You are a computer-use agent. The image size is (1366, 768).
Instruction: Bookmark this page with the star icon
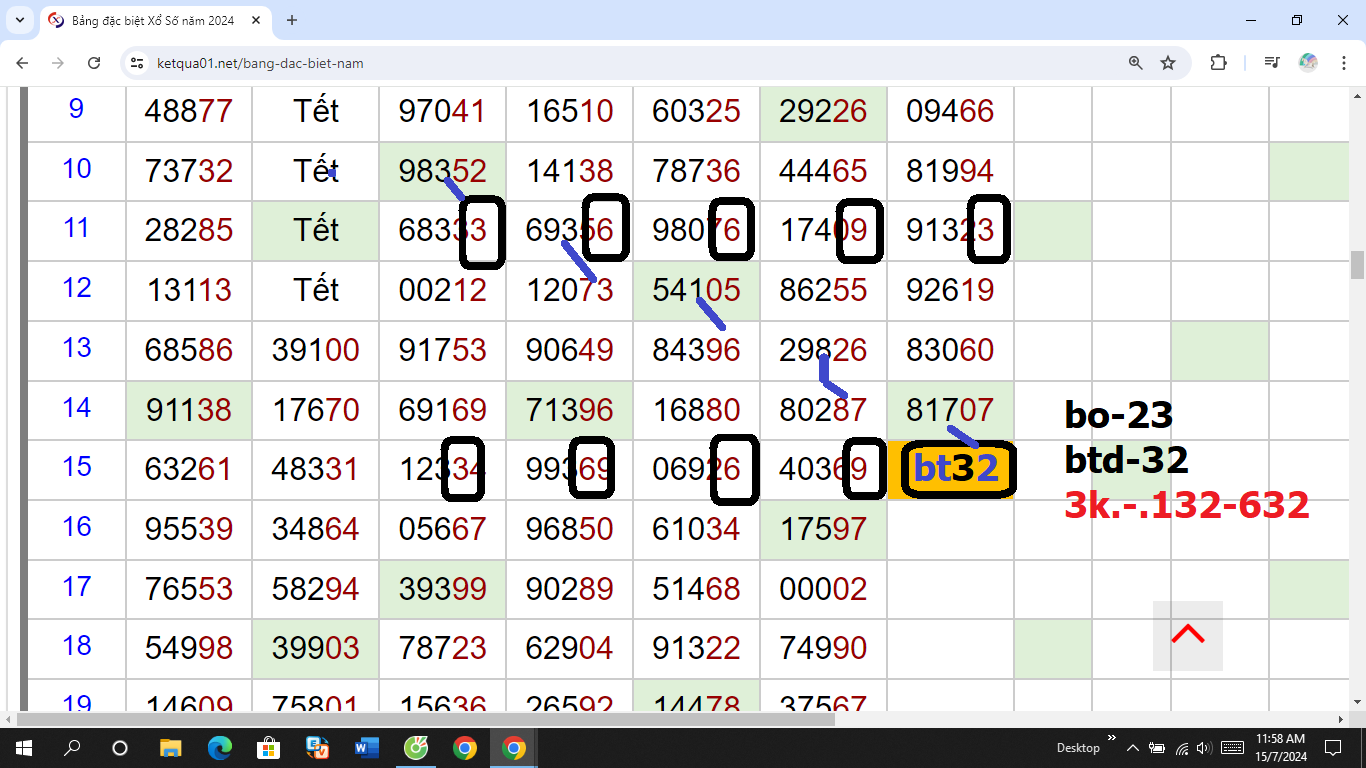[1167, 63]
